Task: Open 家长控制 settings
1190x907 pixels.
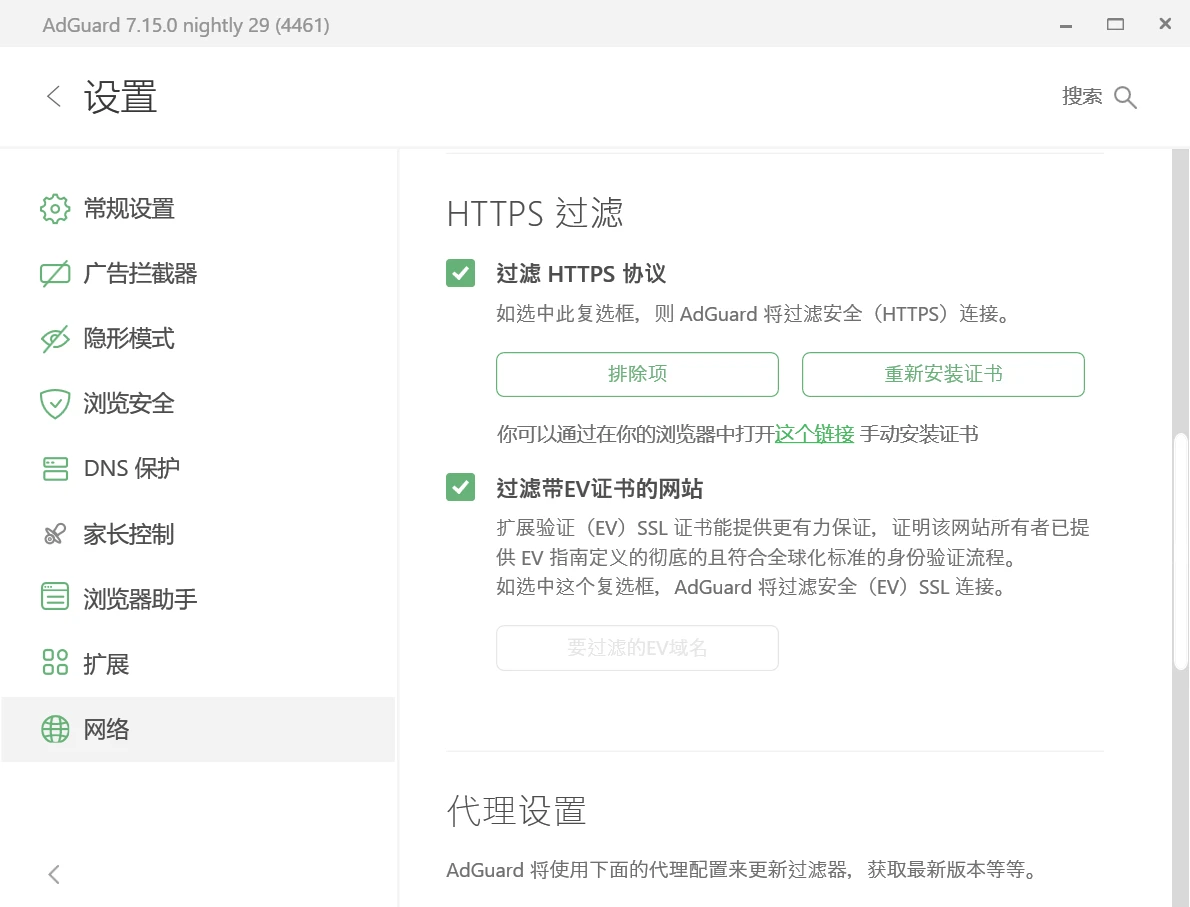Action: (198, 534)
